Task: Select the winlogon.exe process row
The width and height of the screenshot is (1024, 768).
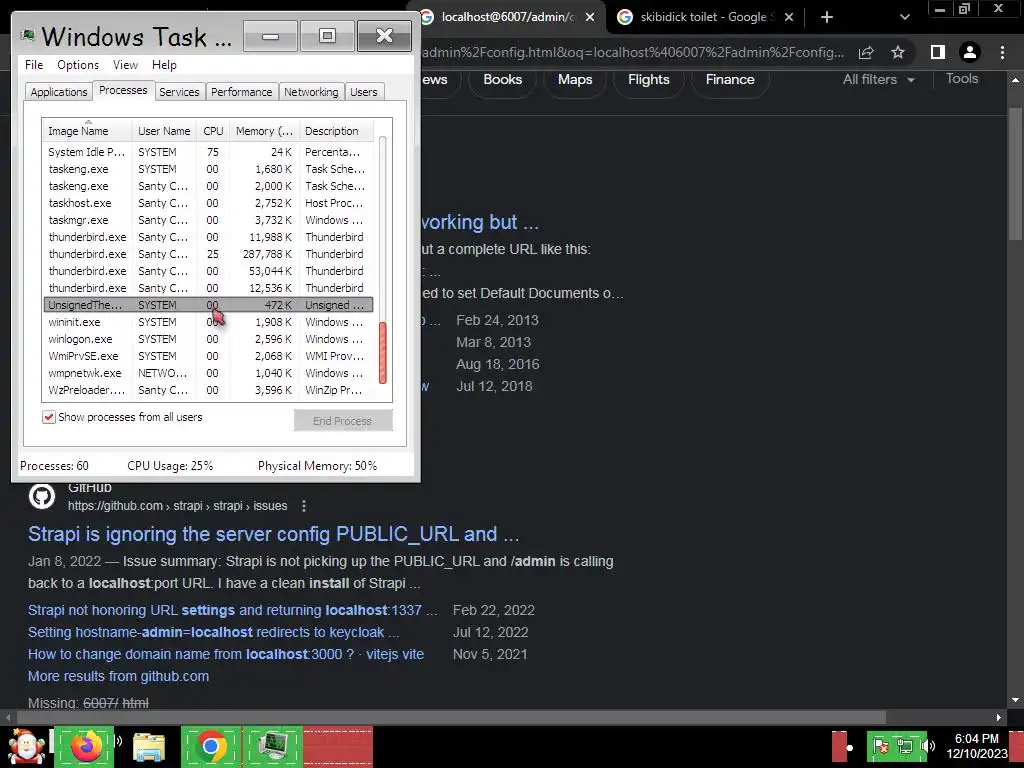Action: 208,339
